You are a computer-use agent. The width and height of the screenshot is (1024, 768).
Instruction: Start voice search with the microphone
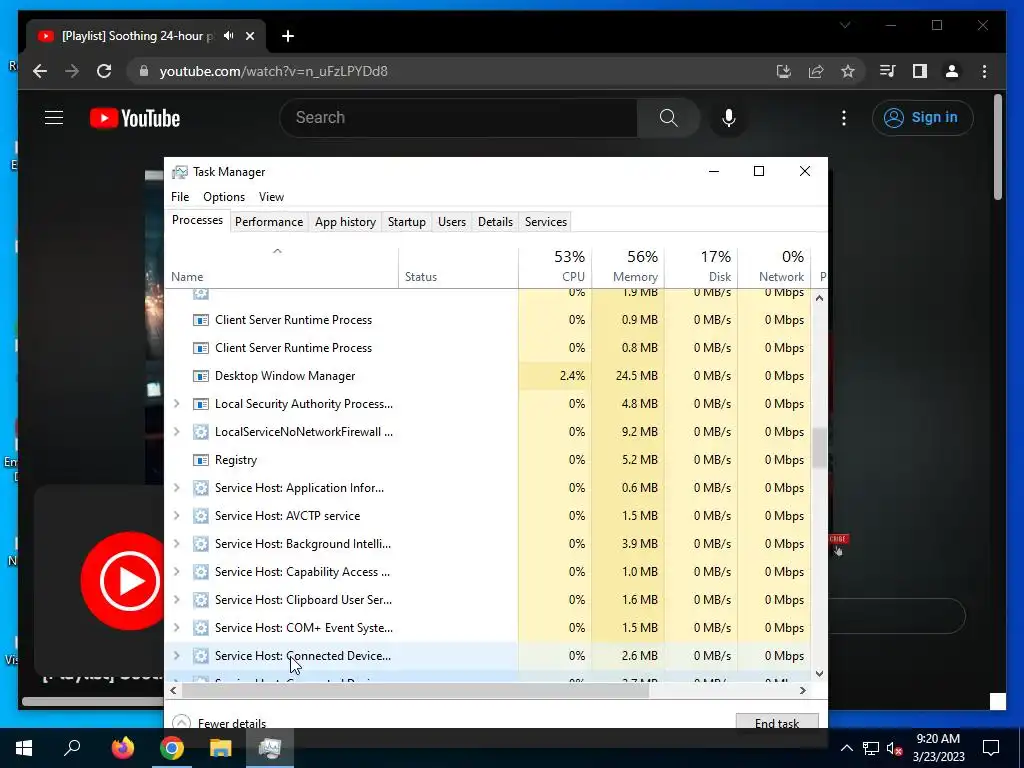729,118
